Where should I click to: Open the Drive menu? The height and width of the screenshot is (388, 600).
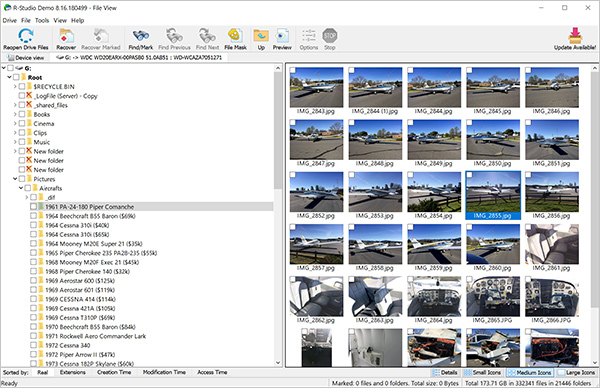pyautogui.click(x=10, y=20)
